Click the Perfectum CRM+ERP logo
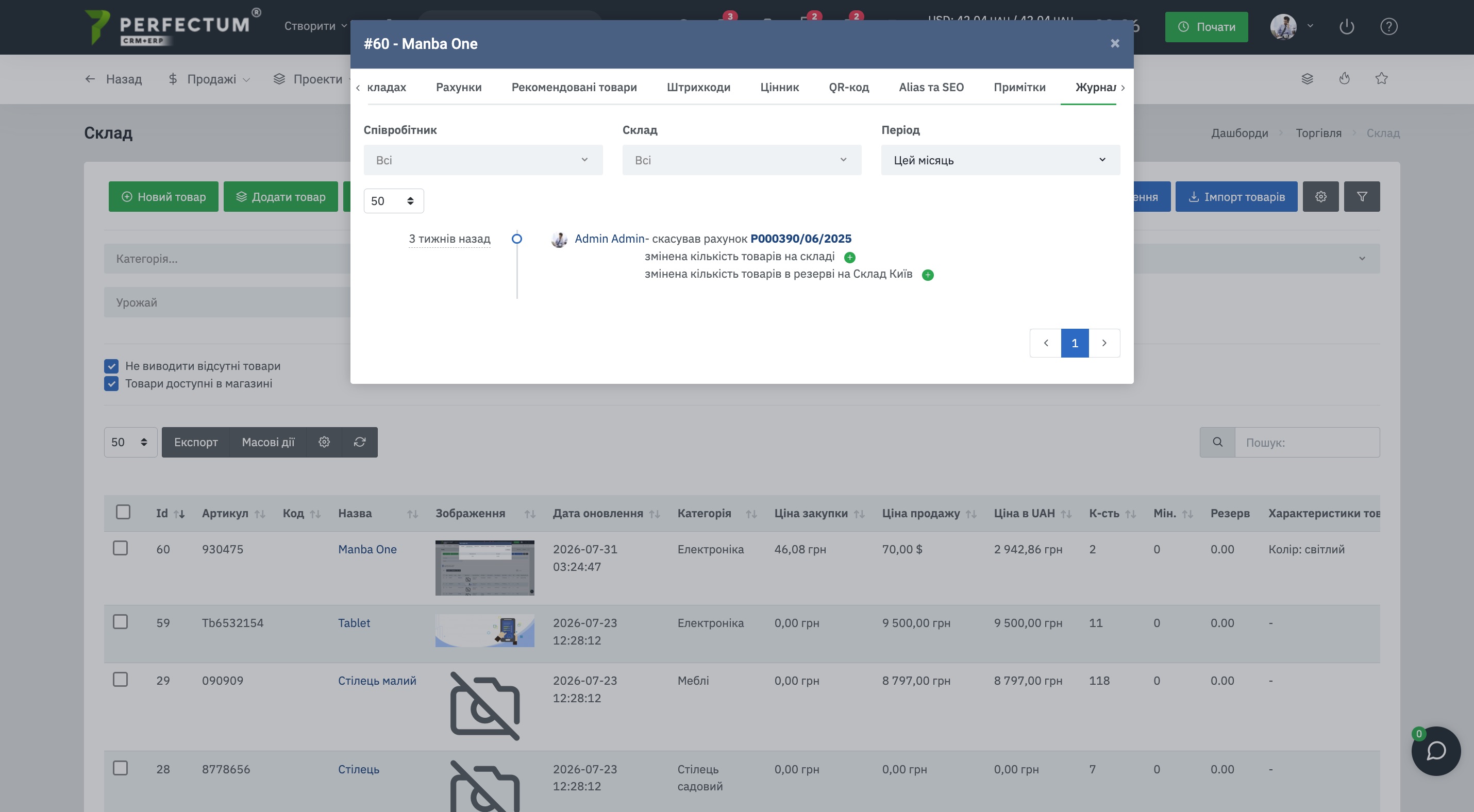This screenshot has height=812, width=1474. [173, 27]
